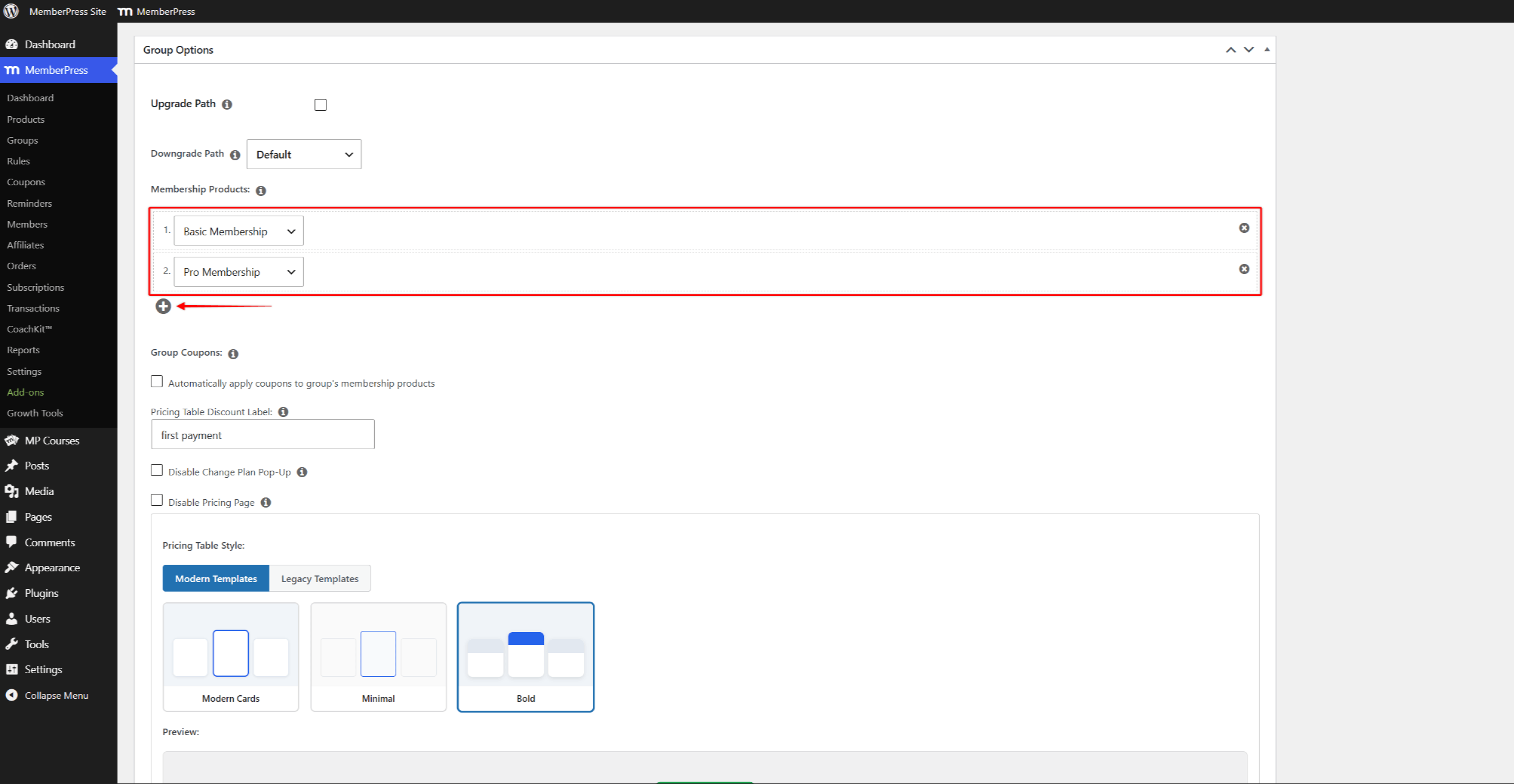Open Growth Tools submenu item
The height and width of the screenshot is (784, 1514).
click(x=35, y=413)
